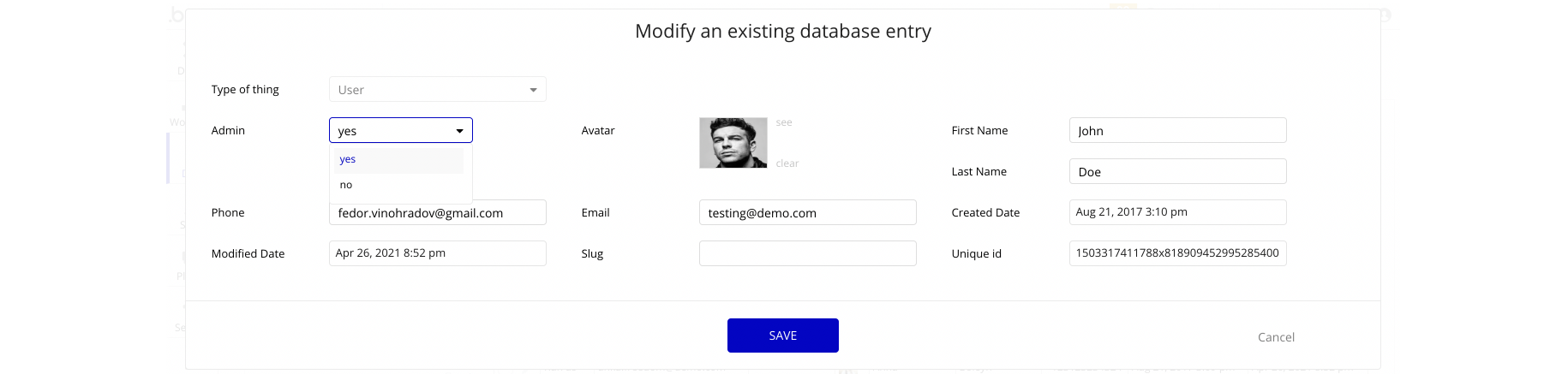Click the 'Admin' field label
The width and height of the screenshot is (1568, 380).
pos(228,131)
